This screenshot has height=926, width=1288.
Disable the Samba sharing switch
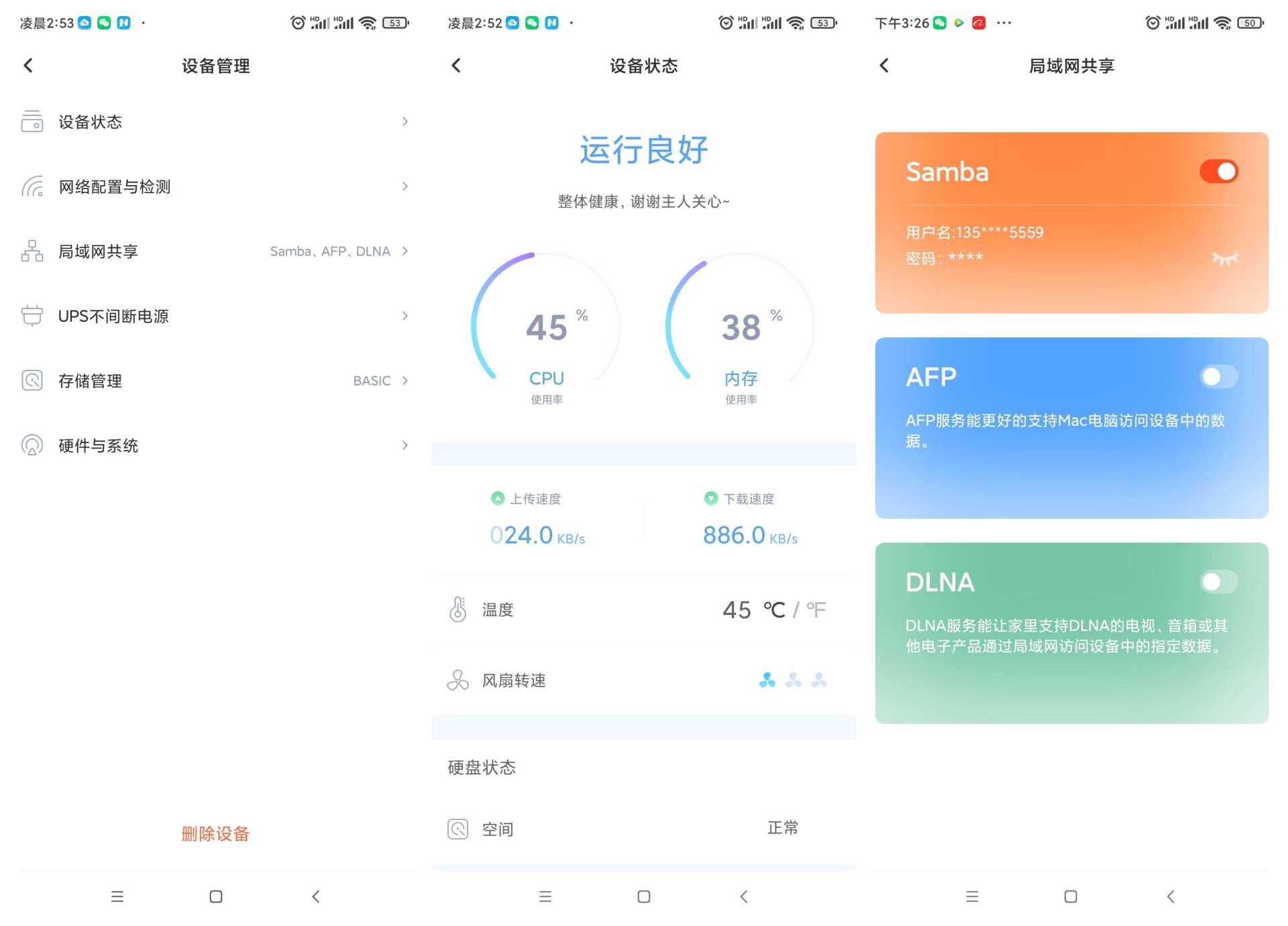pos(1218,172)
